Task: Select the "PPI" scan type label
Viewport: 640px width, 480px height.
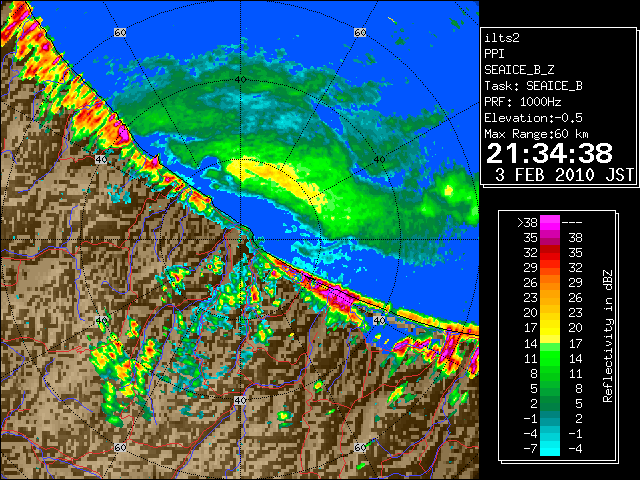Action: [x=494, y=54]
